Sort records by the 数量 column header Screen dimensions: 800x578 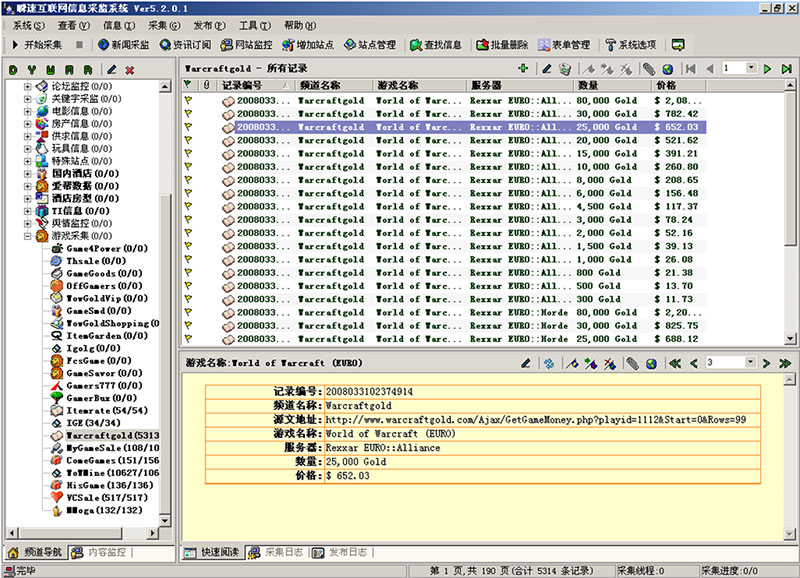pos(612,85)
